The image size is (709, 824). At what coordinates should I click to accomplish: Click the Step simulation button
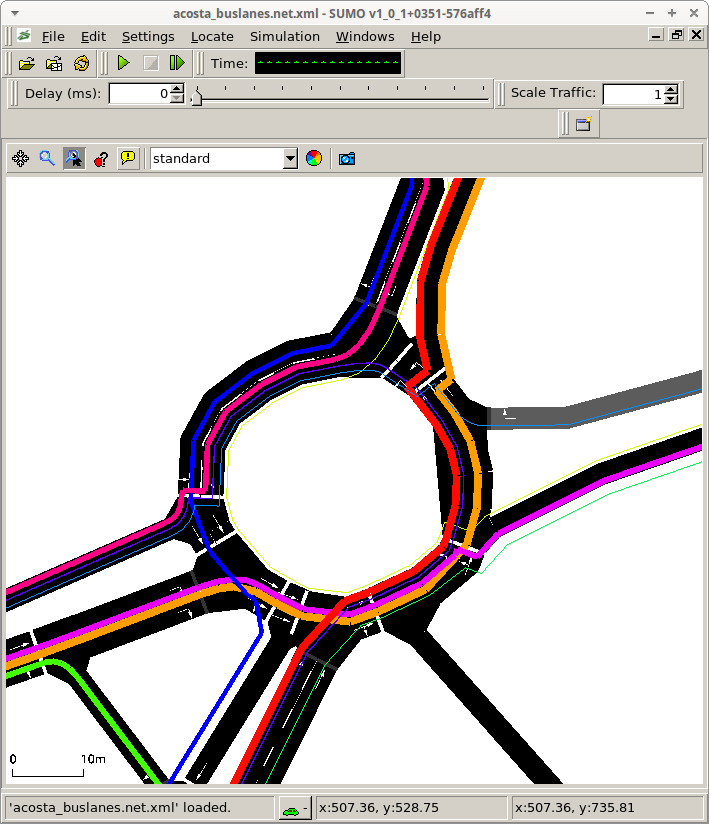click(177, 63)
